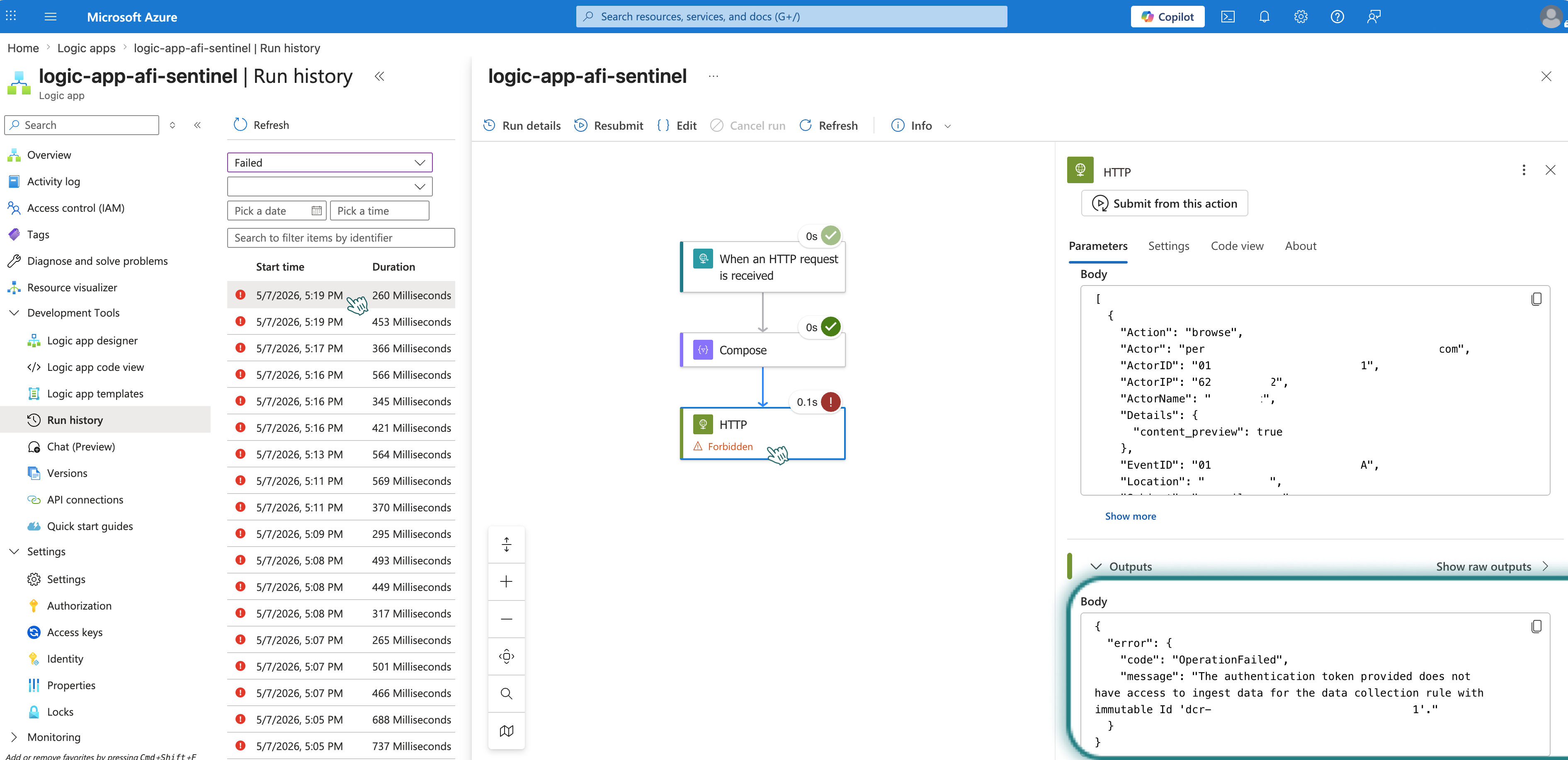Switch to the Code view tab
Image resolution: width=1568 pixels, height=760 pixels.
(x=1237, y=246)
